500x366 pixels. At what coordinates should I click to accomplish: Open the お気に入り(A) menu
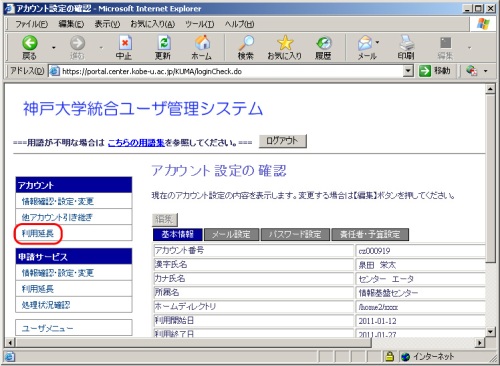[x=153, y=24]
